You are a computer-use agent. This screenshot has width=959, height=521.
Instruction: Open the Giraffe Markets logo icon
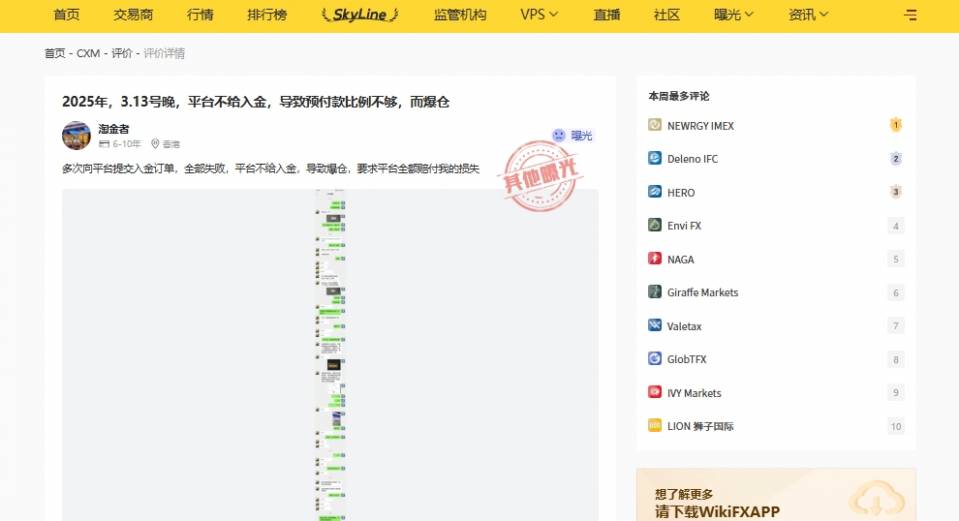(654, 291)
